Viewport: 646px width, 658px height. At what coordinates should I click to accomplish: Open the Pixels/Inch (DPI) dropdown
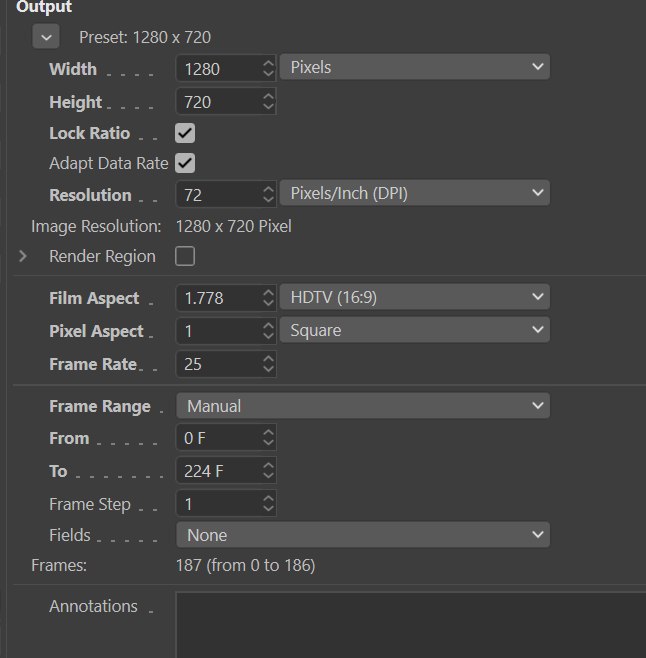415,193
